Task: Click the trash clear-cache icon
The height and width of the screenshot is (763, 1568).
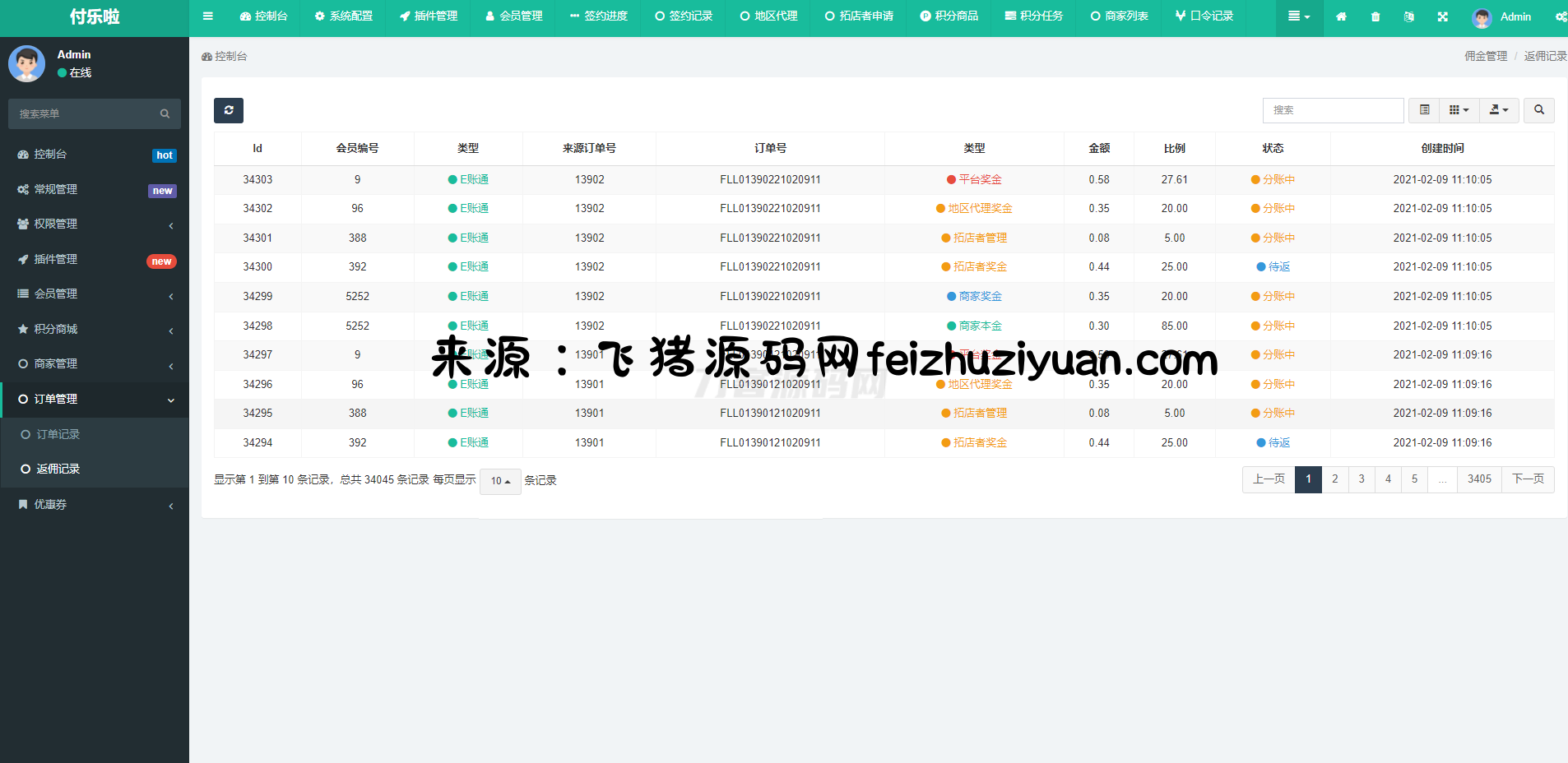Action: tap(1375, 16)
